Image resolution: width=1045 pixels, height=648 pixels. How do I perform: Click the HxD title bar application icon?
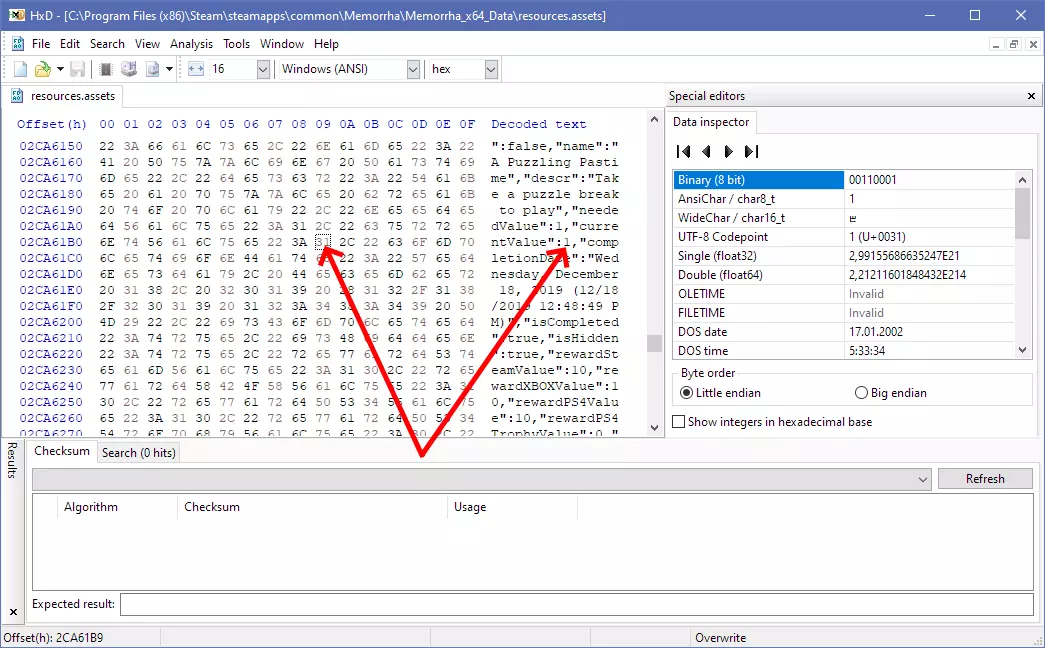[16, 15]
